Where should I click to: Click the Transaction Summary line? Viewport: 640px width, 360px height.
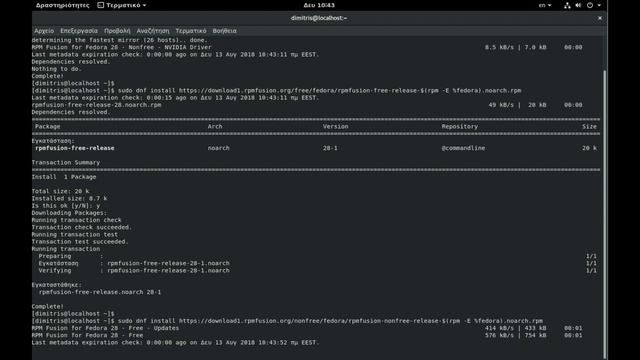66,162
